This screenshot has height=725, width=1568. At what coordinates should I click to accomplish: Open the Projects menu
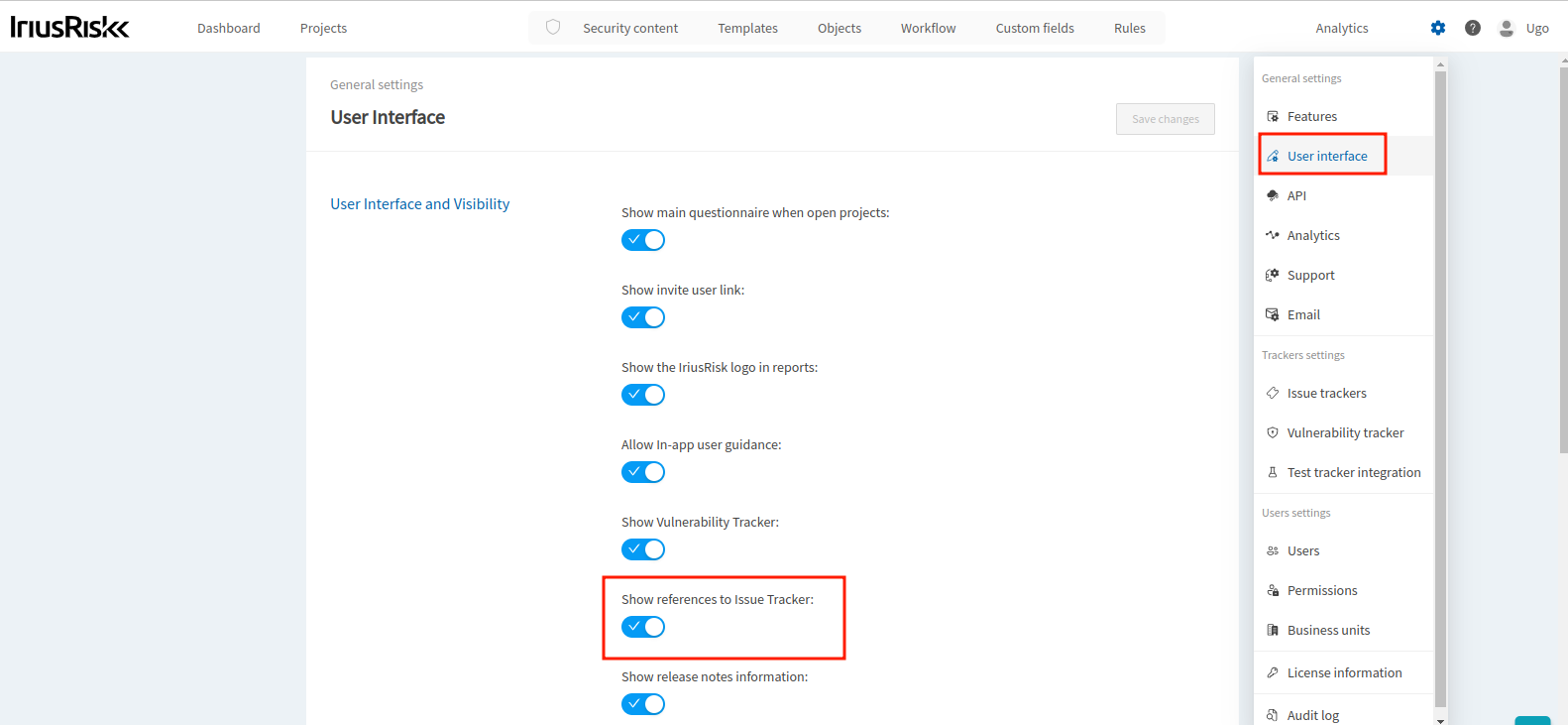[x=323, y=28]
